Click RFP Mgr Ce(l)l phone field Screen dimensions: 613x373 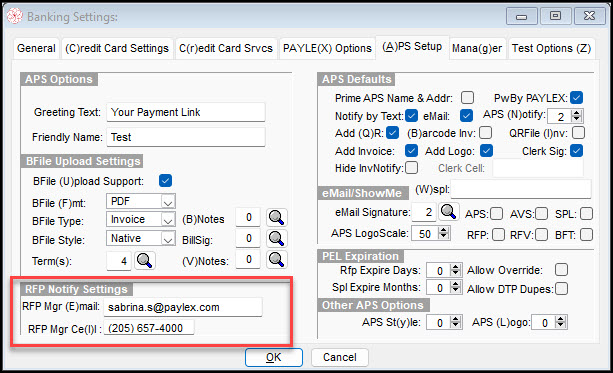(149, 328)
